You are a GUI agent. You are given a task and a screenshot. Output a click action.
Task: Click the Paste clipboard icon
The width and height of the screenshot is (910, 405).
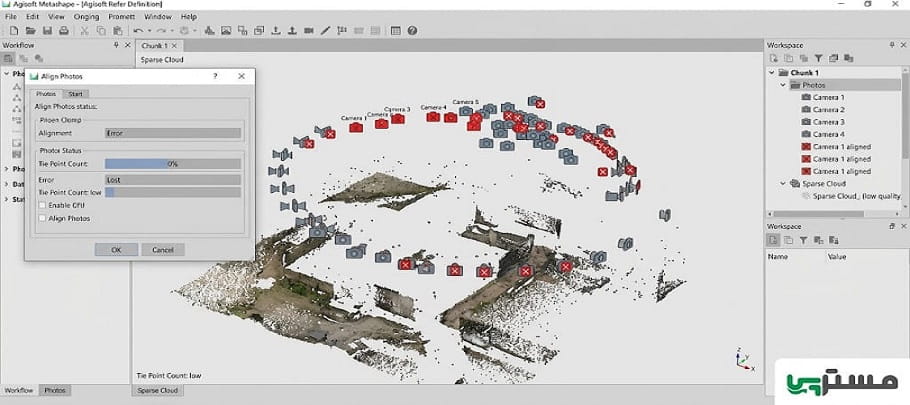point(118,31)
